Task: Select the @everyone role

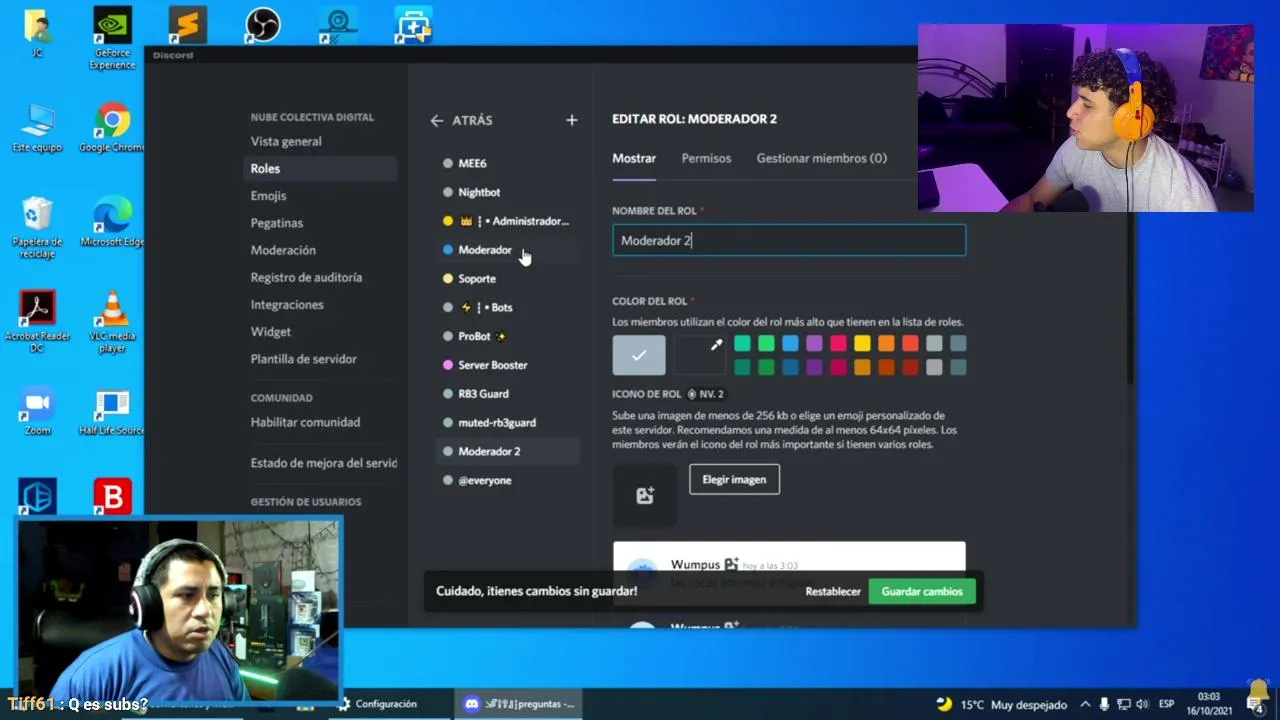Action: pyautogui.click(x=507, y=480)
